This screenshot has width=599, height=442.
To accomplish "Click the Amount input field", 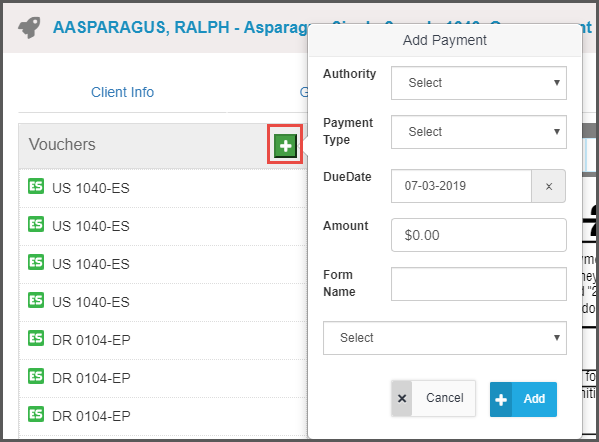I will click(x=479, y=235).
